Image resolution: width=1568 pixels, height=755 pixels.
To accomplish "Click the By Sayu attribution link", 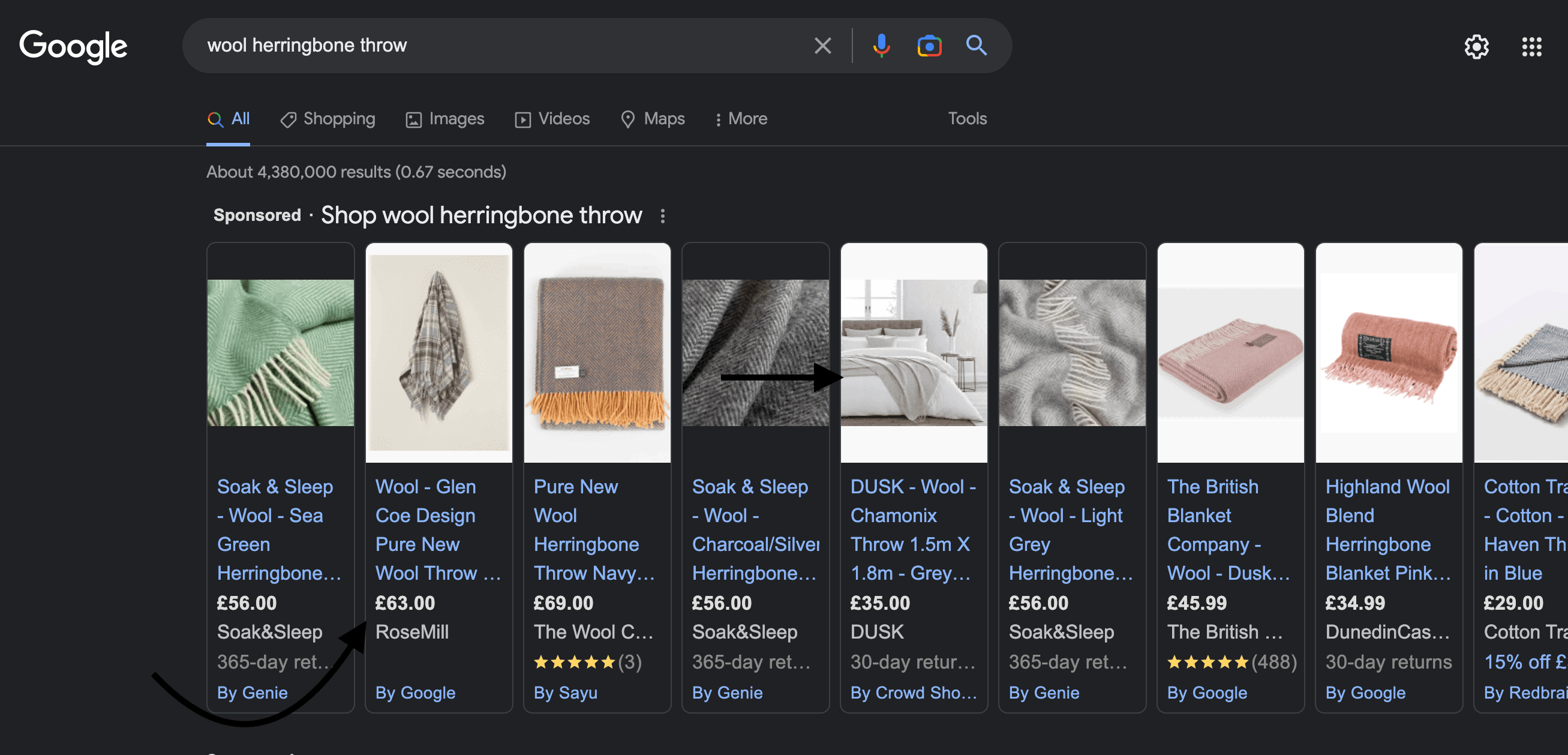I will (566, 693).
